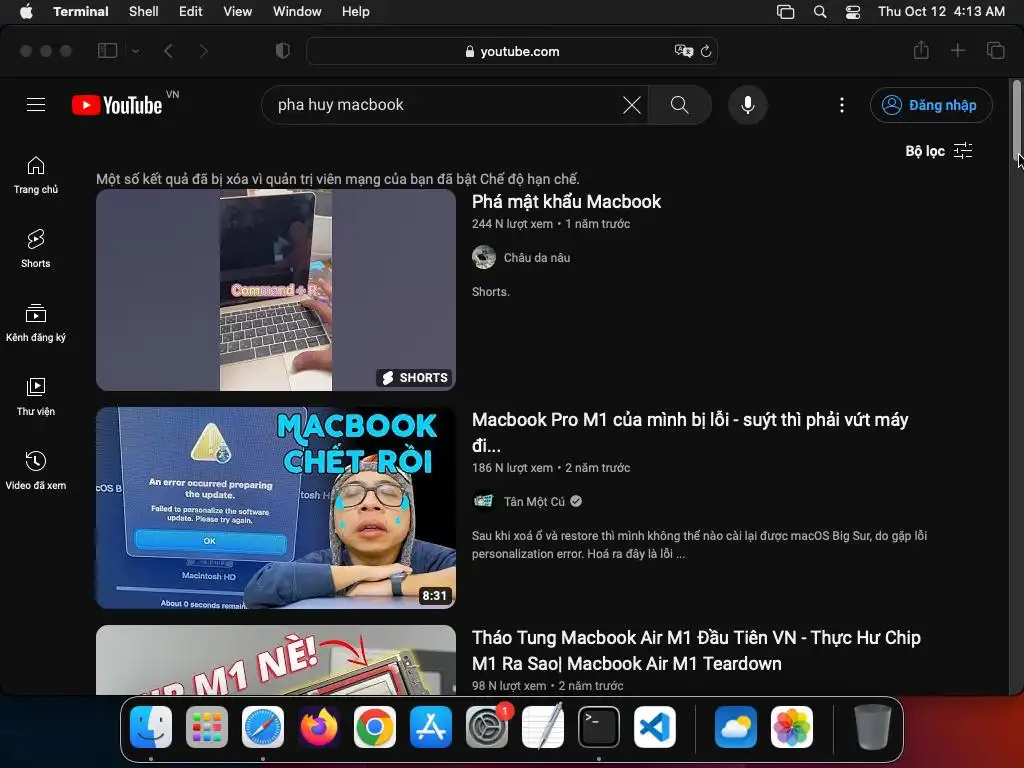Open Finder from the Dock

point(151,727)
